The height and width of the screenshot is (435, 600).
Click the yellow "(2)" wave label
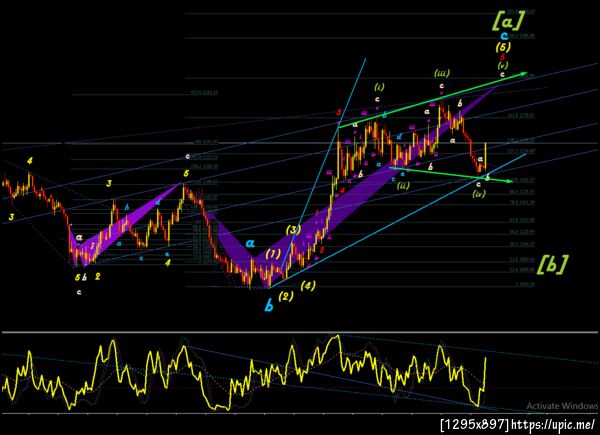pos(286,296)
